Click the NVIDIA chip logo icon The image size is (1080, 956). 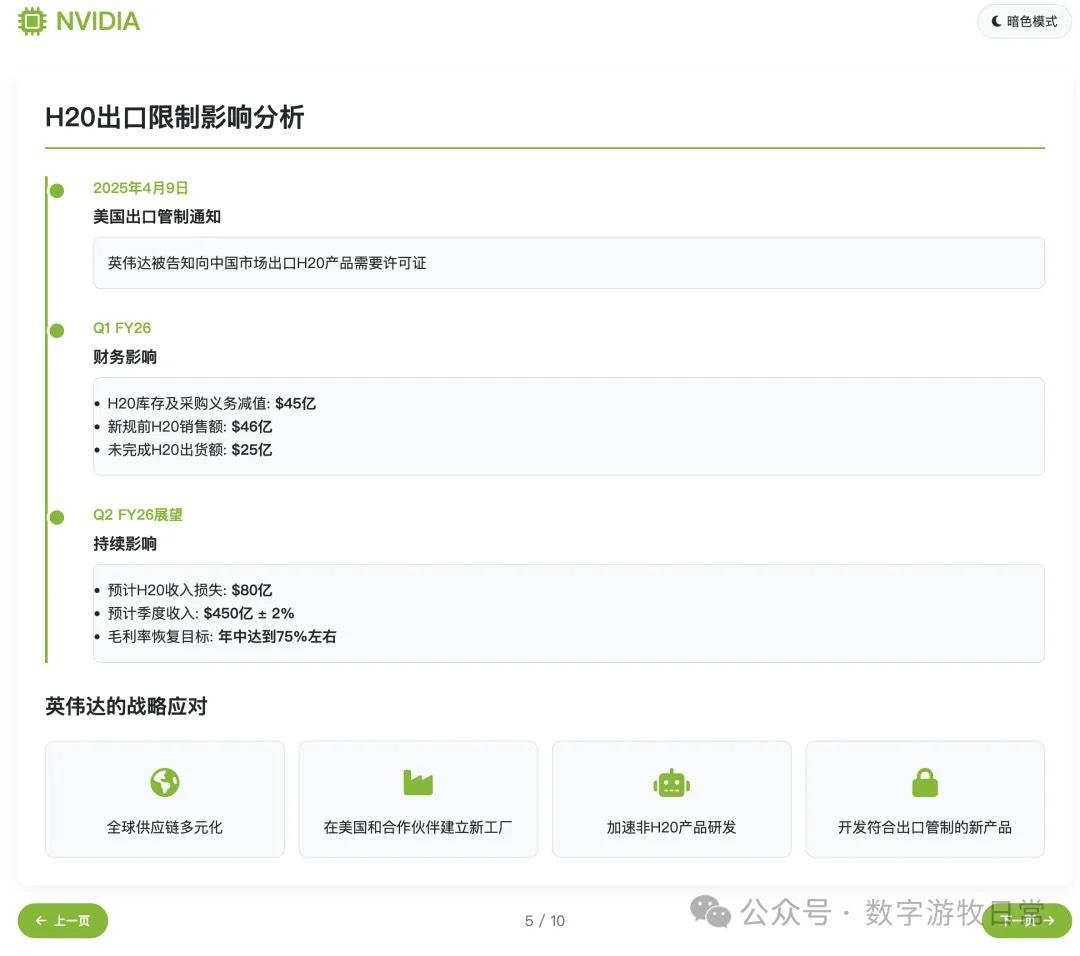pyautogui.click(x=31, y=21)
